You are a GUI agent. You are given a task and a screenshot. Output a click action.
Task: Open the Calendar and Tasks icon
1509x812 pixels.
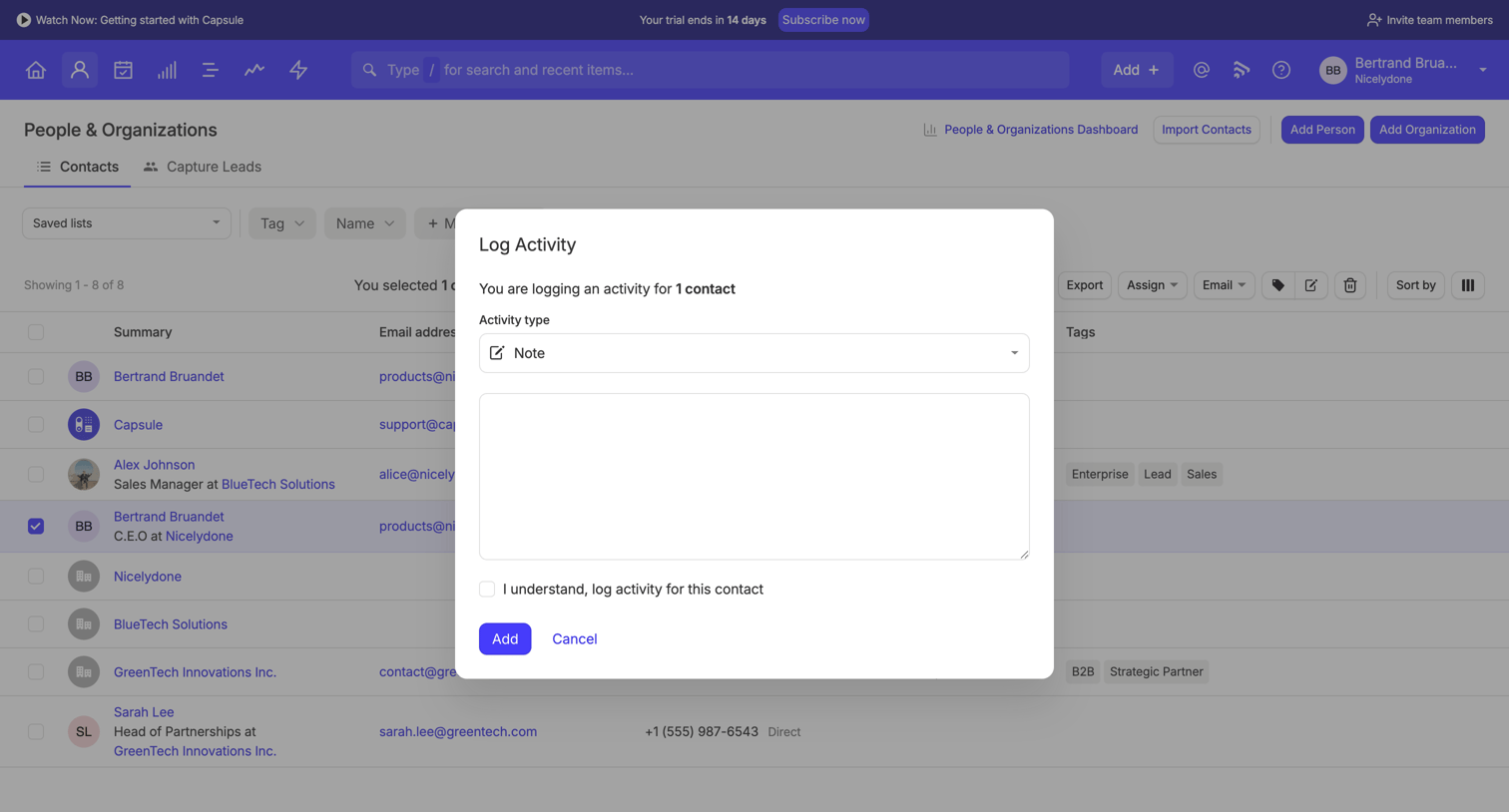coord(123,70)
